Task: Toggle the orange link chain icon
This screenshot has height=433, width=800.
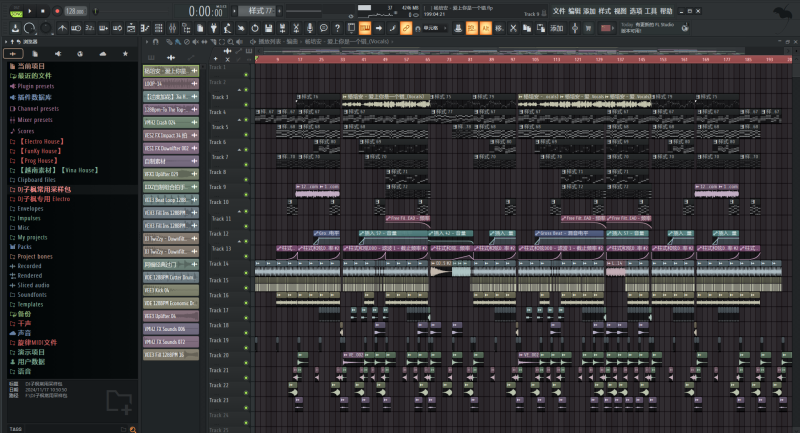Action: pos(406,28)
